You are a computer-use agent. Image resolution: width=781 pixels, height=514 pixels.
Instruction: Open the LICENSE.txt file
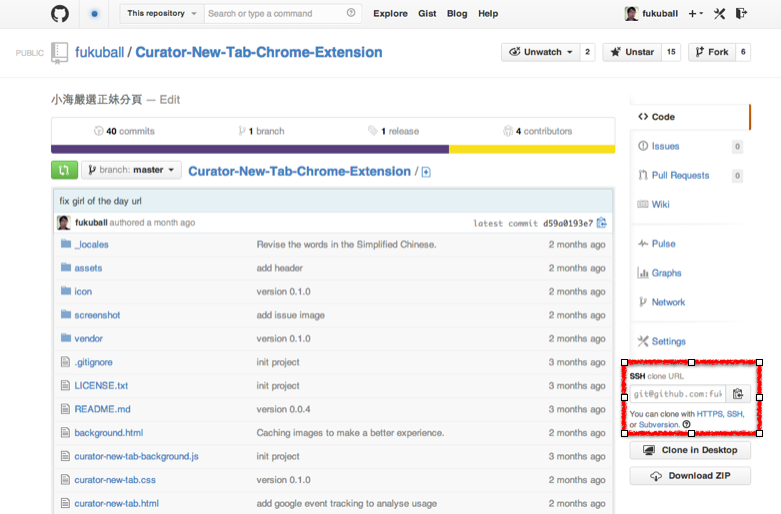(x=101, y=386)
